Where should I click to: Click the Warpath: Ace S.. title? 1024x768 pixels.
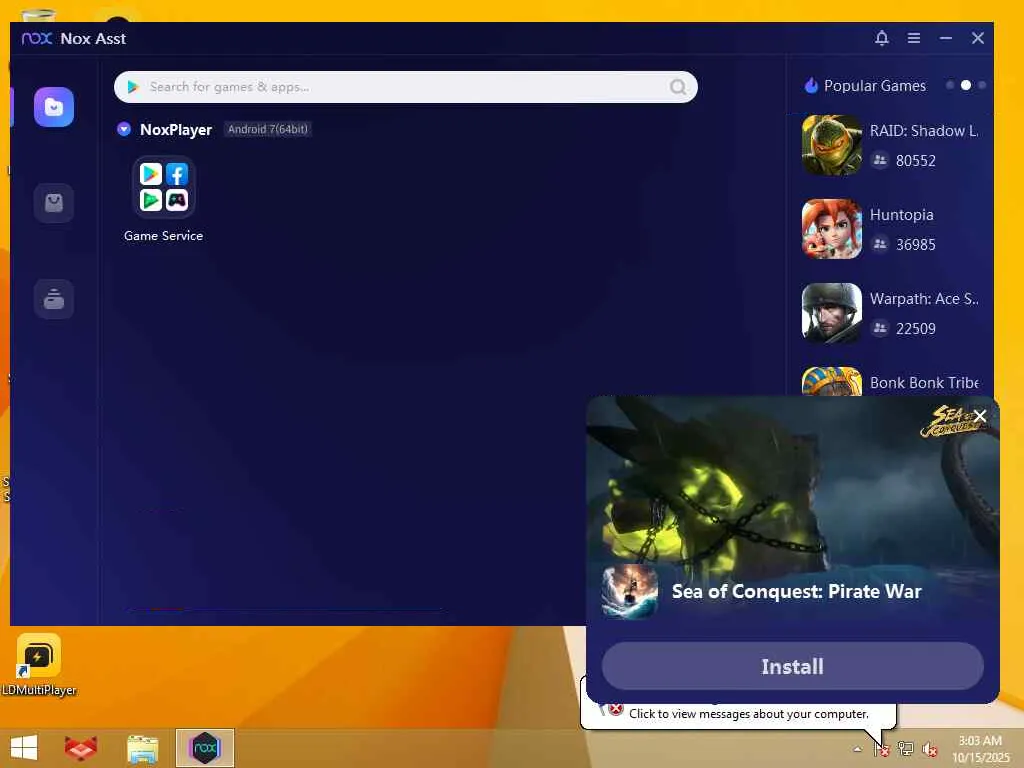924,299
